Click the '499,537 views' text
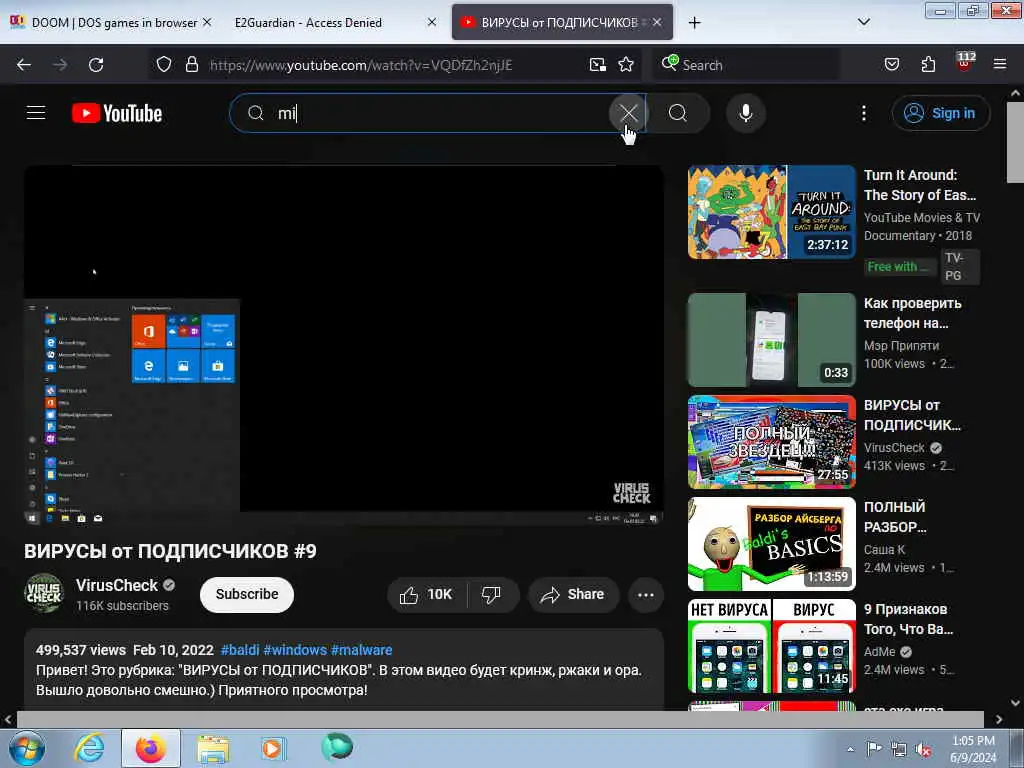This screenshot has height=768, width=1024. 80,650
